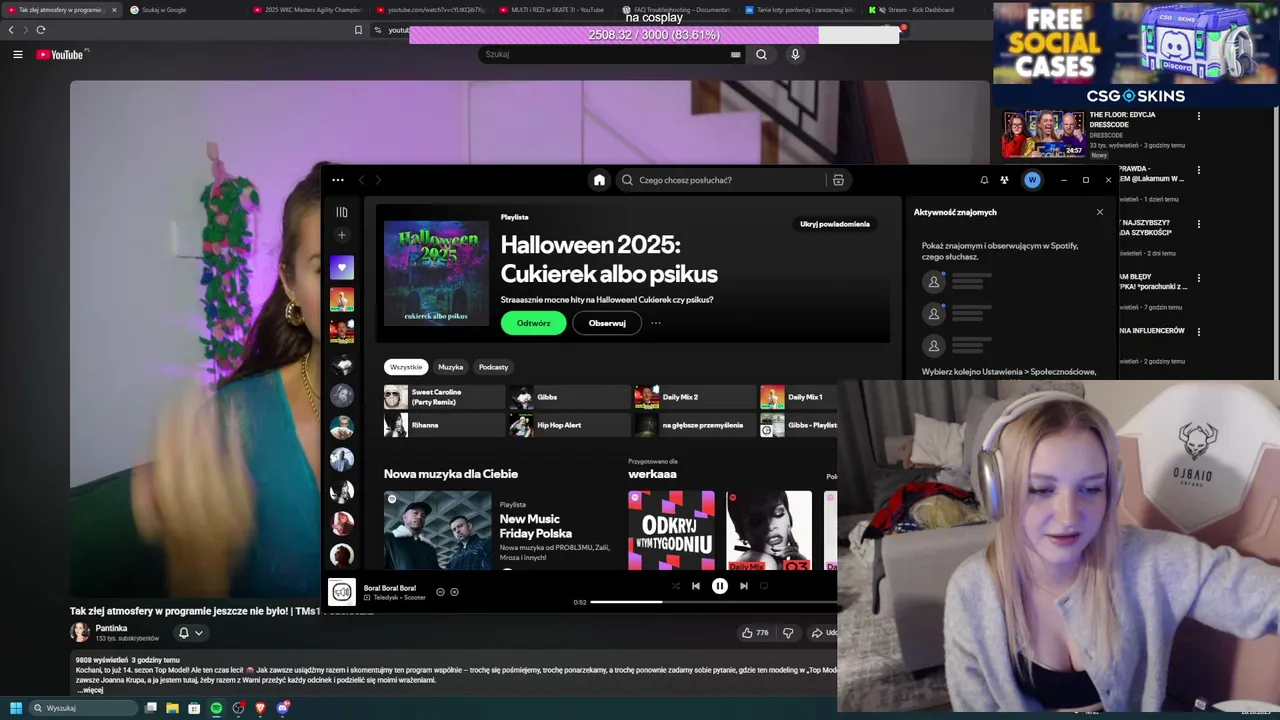
Task: Open Spotify friend activity icon
Action: click(x=1004, y=180)
